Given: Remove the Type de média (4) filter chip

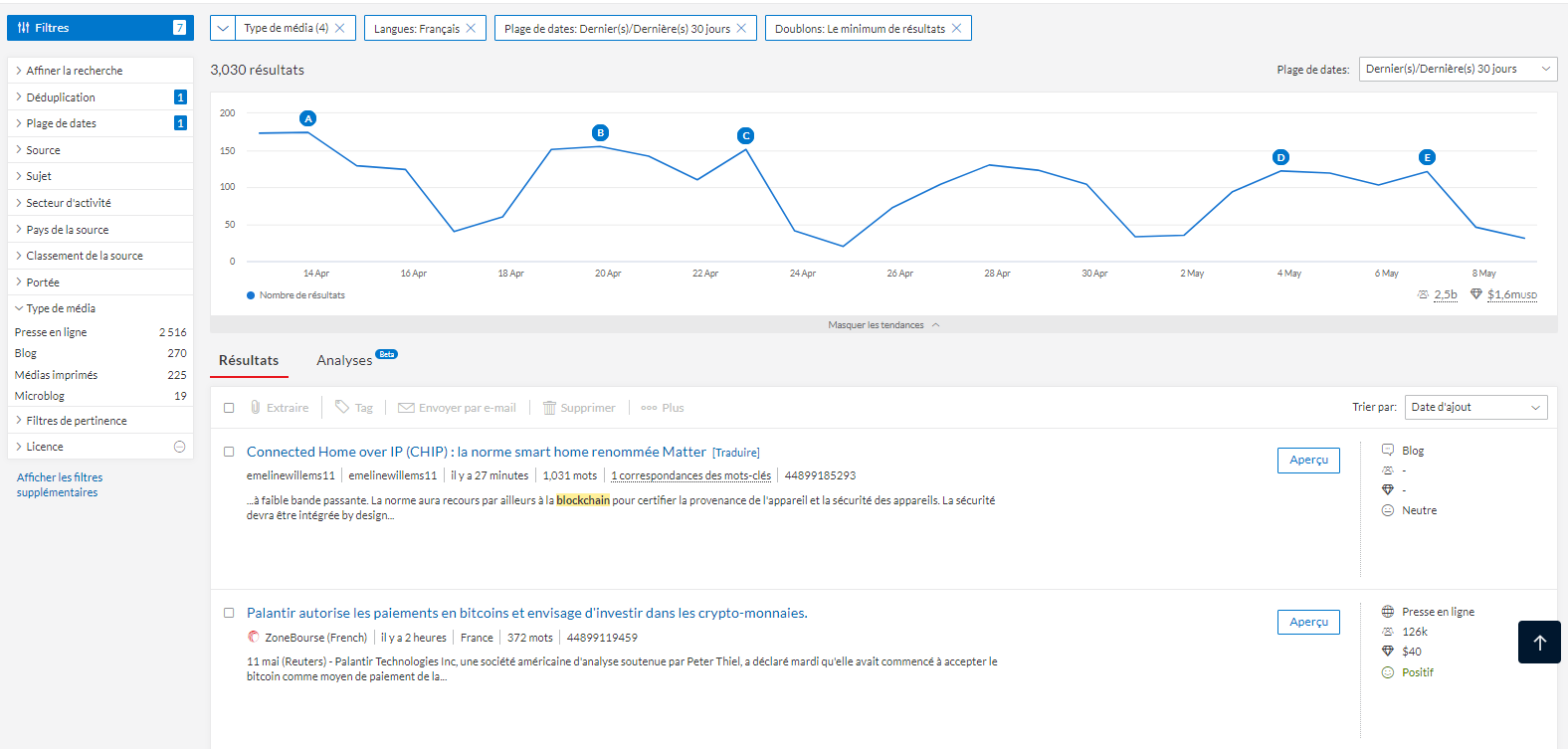Looking at the screenshot, I should pos(339,28).
